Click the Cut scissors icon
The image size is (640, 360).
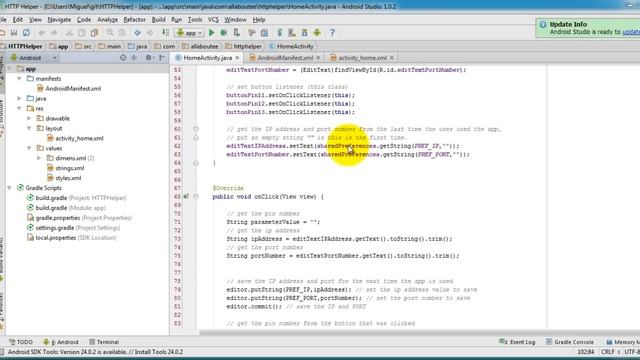click(x=69, y=33)
